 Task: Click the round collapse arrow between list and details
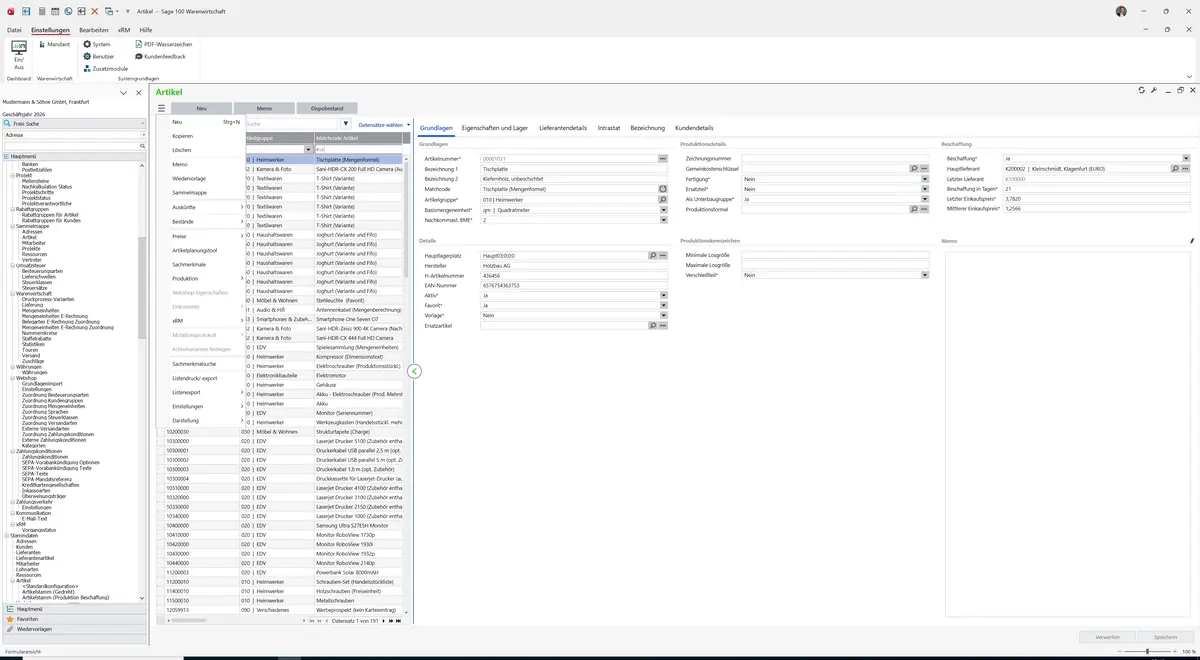point(414,371)
